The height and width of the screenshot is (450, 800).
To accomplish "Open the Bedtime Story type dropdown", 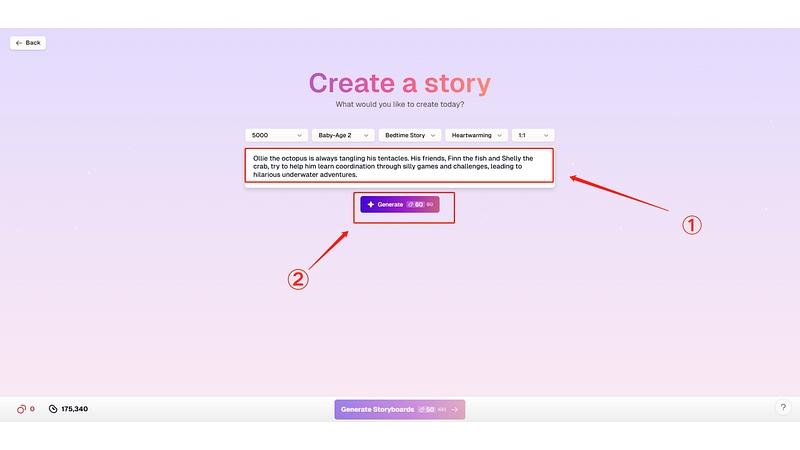I will click(410, 135).
